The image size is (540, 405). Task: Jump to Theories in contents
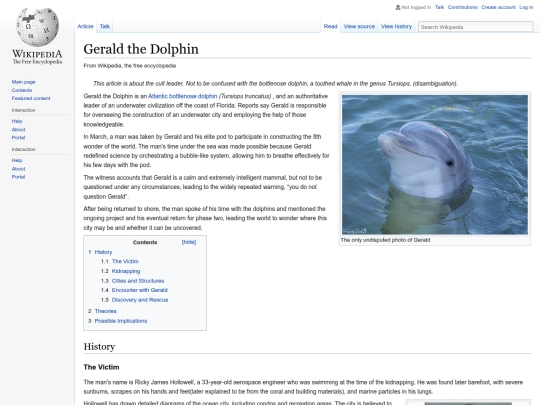[105, 311]
